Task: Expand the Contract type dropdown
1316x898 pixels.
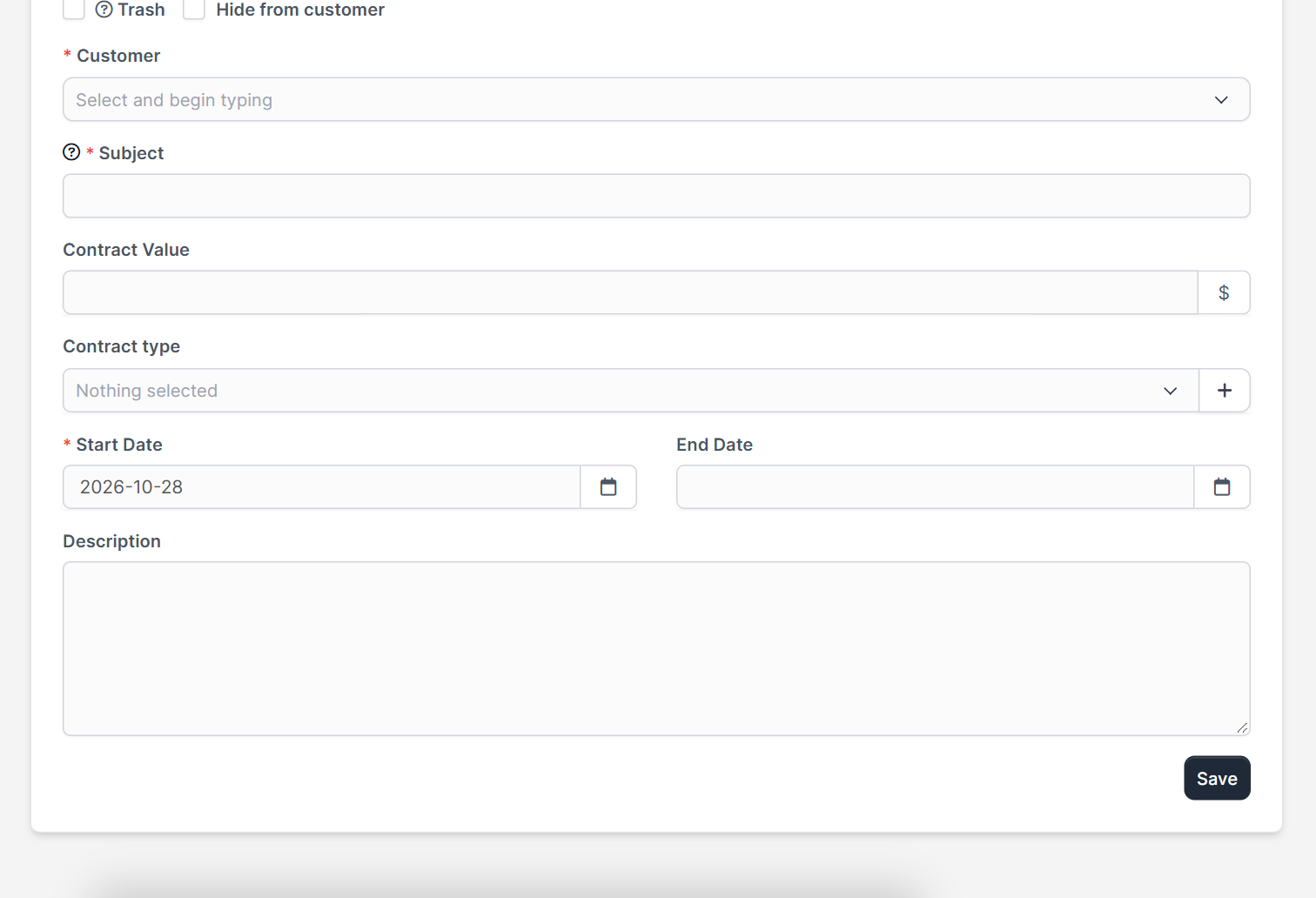Action: [x=631, y=391]
